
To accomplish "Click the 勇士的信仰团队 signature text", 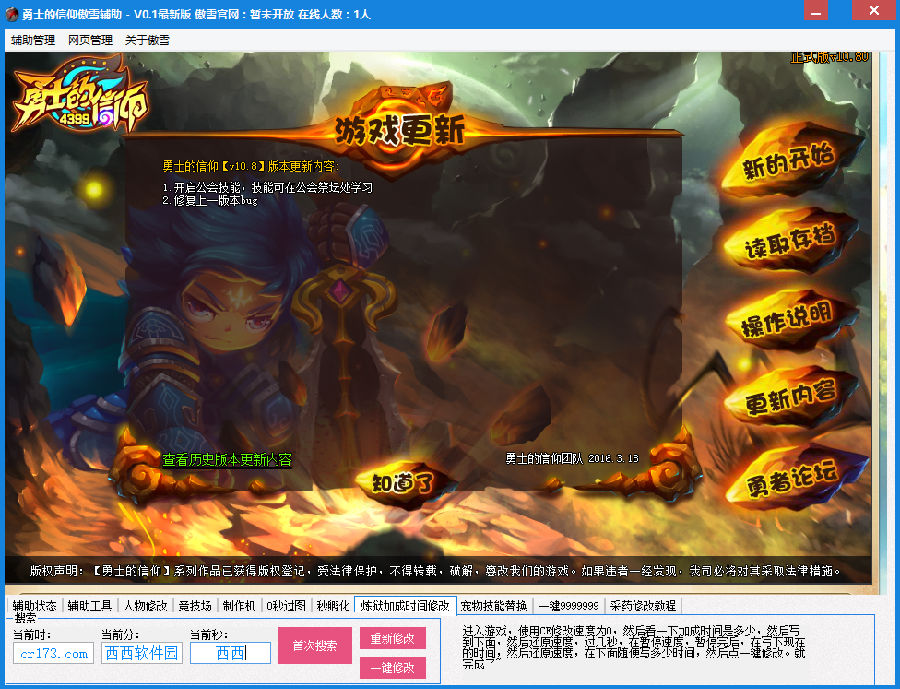I will (572, 459).
